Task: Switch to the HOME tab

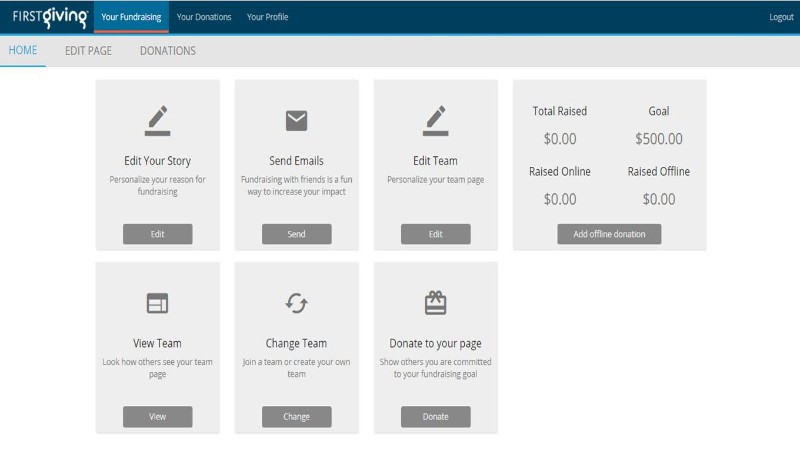Action: pyautogui.click(x=23, y=51)
